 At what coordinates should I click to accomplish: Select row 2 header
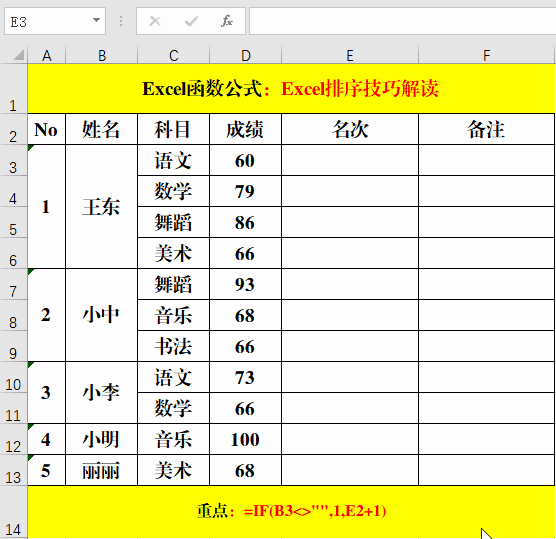13,129
